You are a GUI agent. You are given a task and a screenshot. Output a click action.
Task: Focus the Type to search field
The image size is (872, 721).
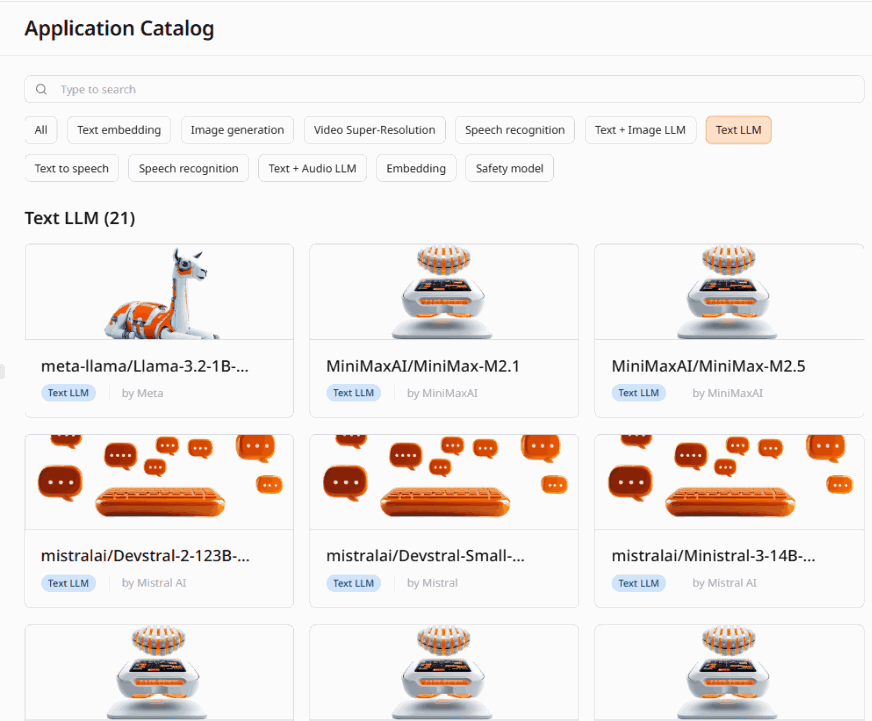[444, 89]
